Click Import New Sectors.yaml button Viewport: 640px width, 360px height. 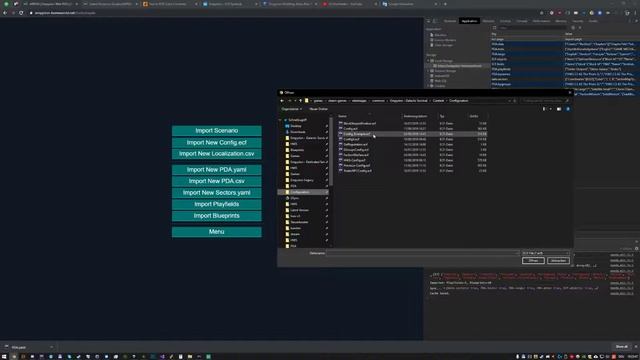216,193
